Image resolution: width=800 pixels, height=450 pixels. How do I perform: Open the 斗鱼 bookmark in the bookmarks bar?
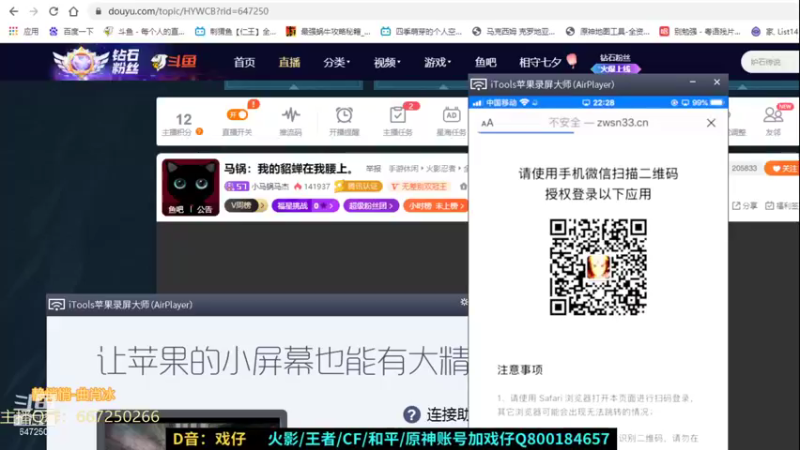[144, 32]
